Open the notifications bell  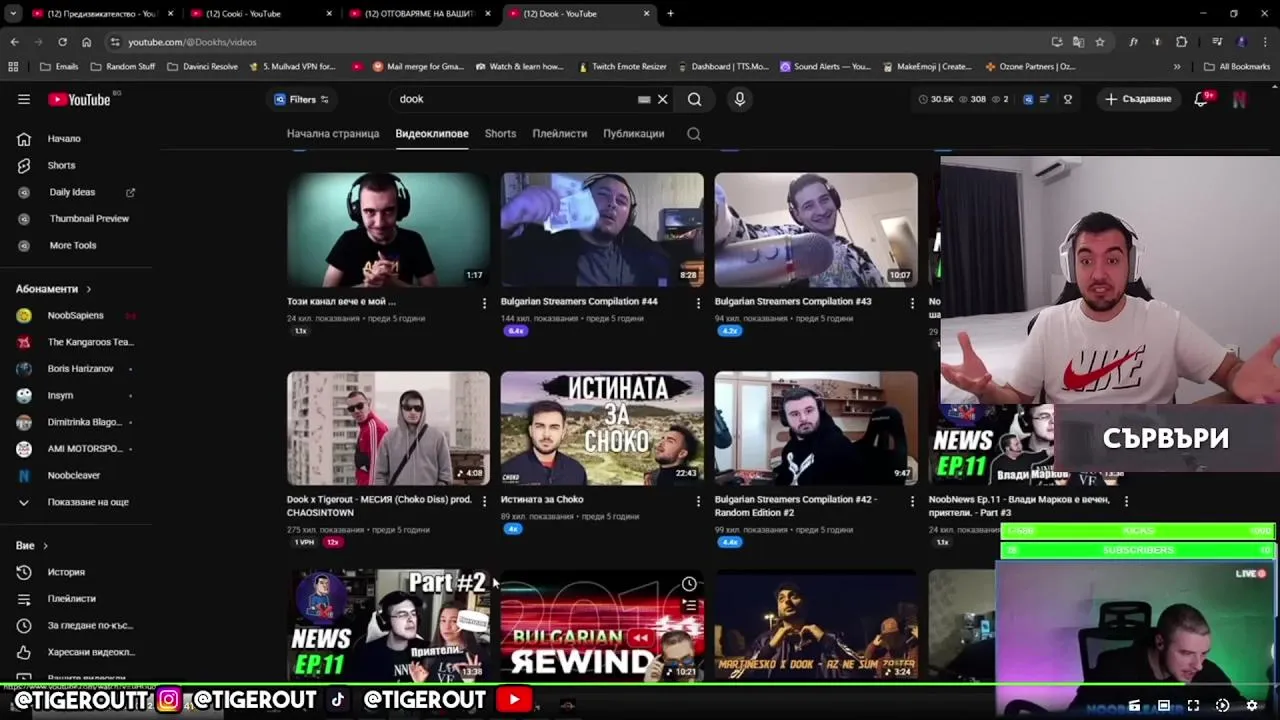1201,99
